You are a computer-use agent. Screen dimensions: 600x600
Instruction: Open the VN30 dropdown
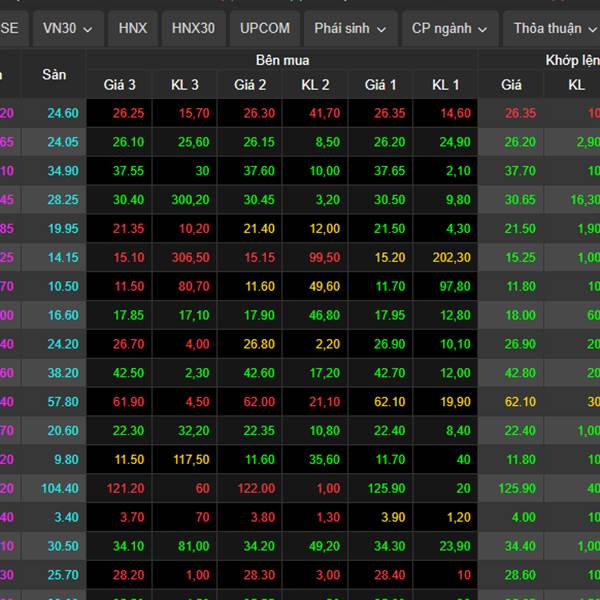click(68, 28)
